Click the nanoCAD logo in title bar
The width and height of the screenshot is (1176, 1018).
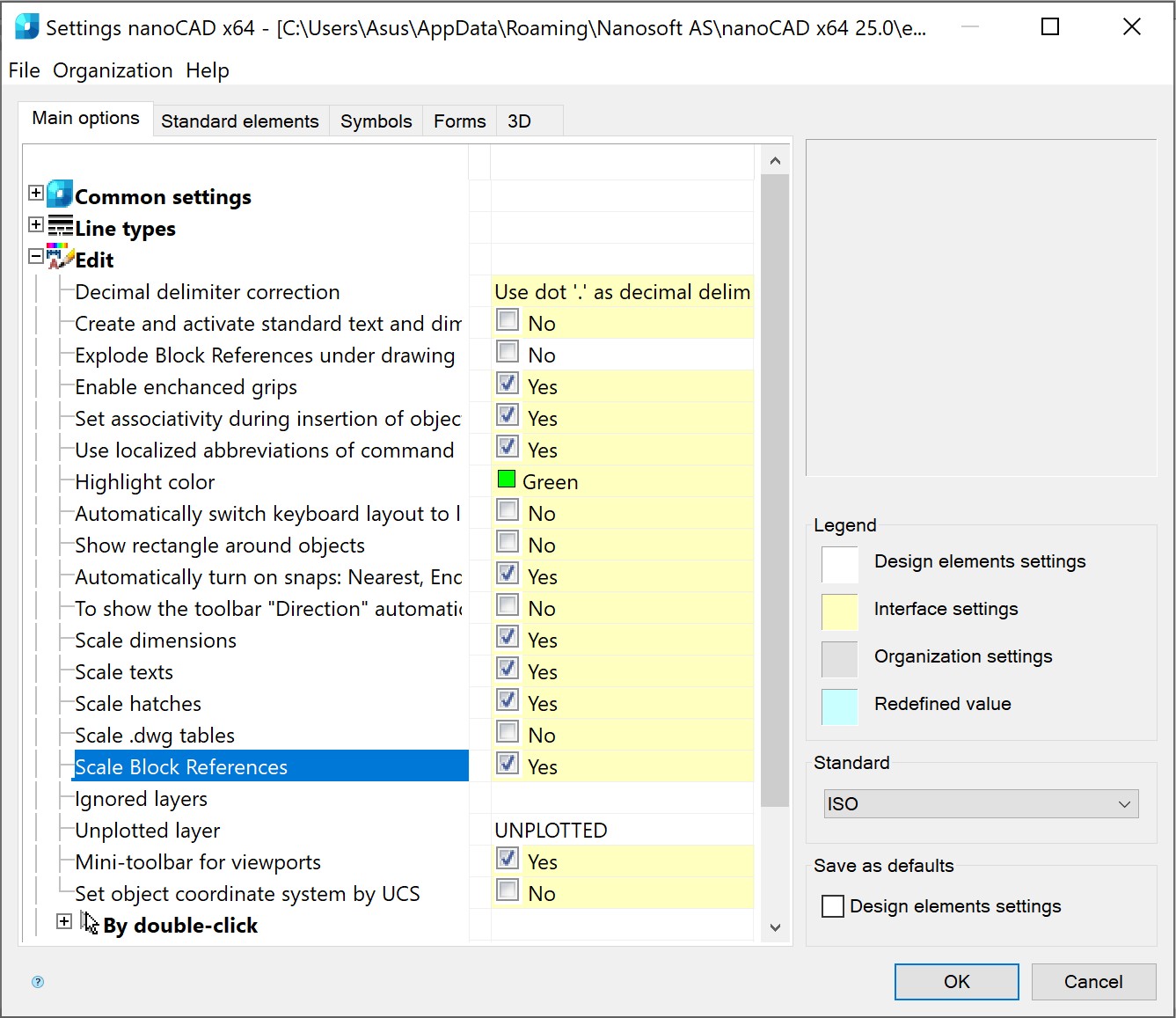26,27
